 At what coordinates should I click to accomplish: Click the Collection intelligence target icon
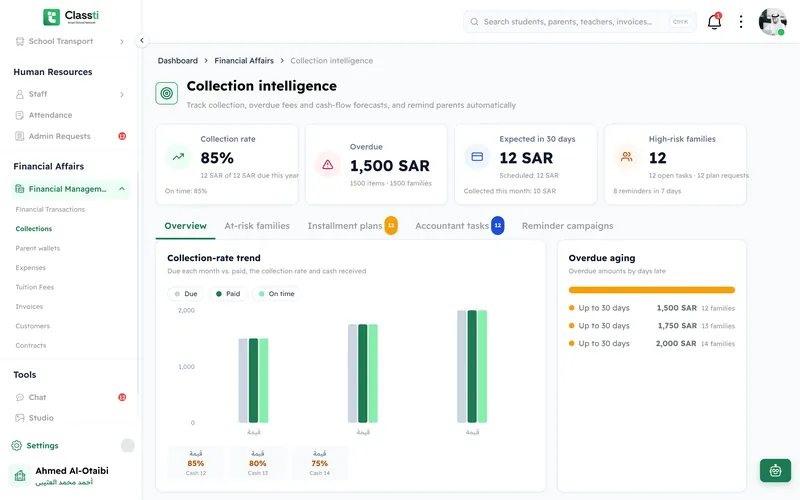(x=166, y=93)
